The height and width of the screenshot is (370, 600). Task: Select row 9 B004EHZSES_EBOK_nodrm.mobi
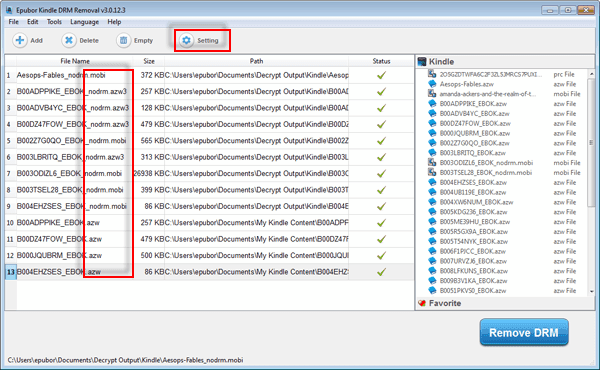click(209, 206)
